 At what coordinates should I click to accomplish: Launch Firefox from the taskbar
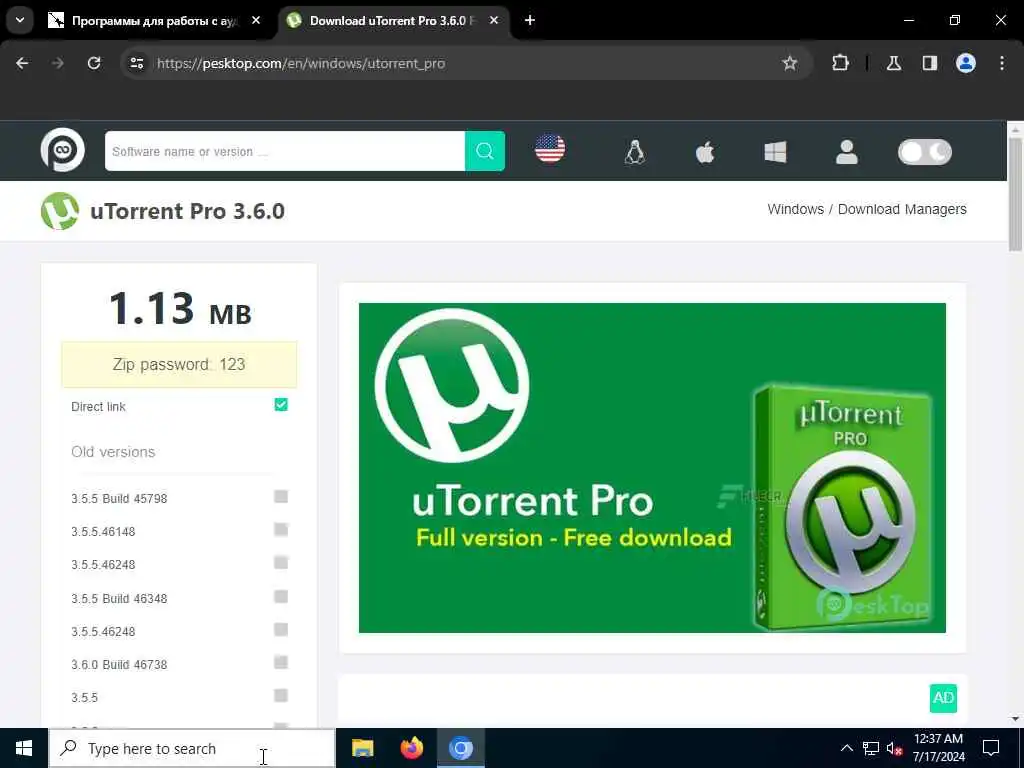point(411,748)
